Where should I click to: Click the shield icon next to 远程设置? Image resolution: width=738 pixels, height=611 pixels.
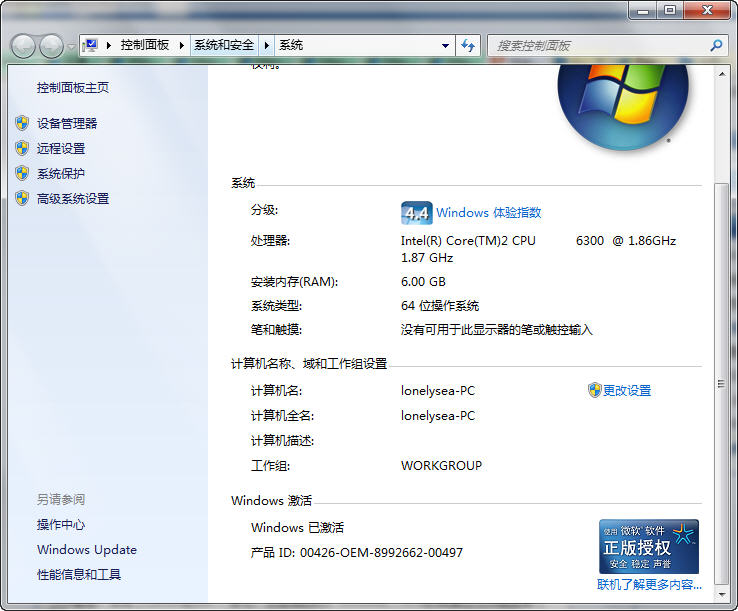tap(22, 148)
